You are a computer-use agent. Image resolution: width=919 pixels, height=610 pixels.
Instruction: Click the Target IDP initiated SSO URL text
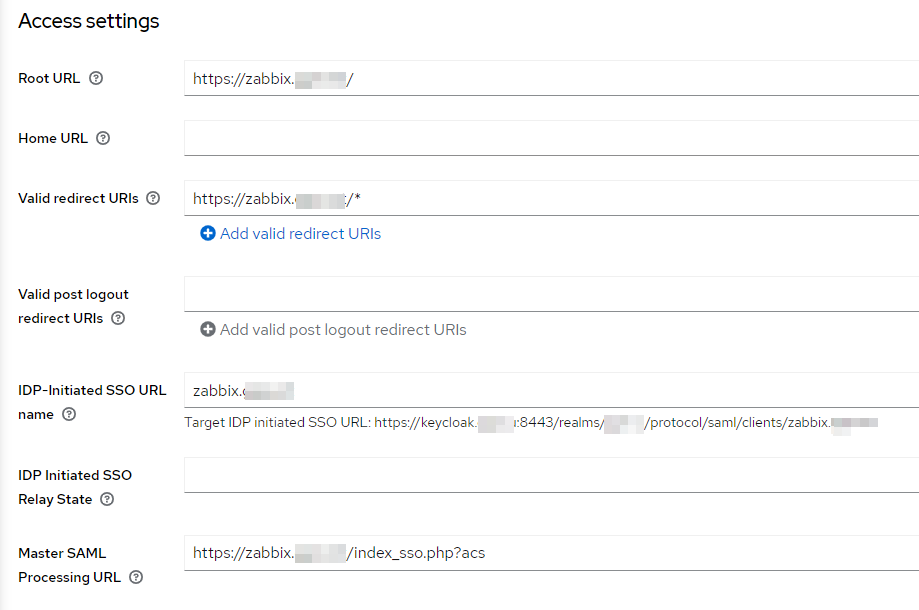(530, 423)
